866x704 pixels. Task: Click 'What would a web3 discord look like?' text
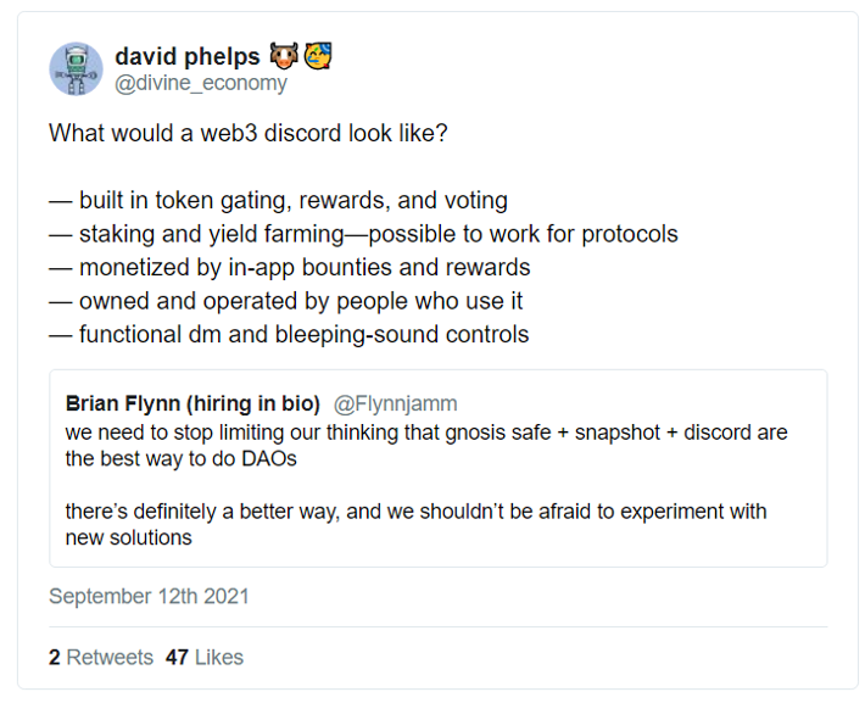248,133
